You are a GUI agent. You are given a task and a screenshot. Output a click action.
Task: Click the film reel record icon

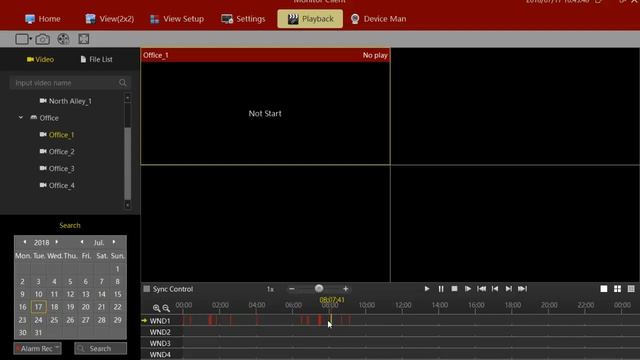pyautogui.click(x=63, y=39)
